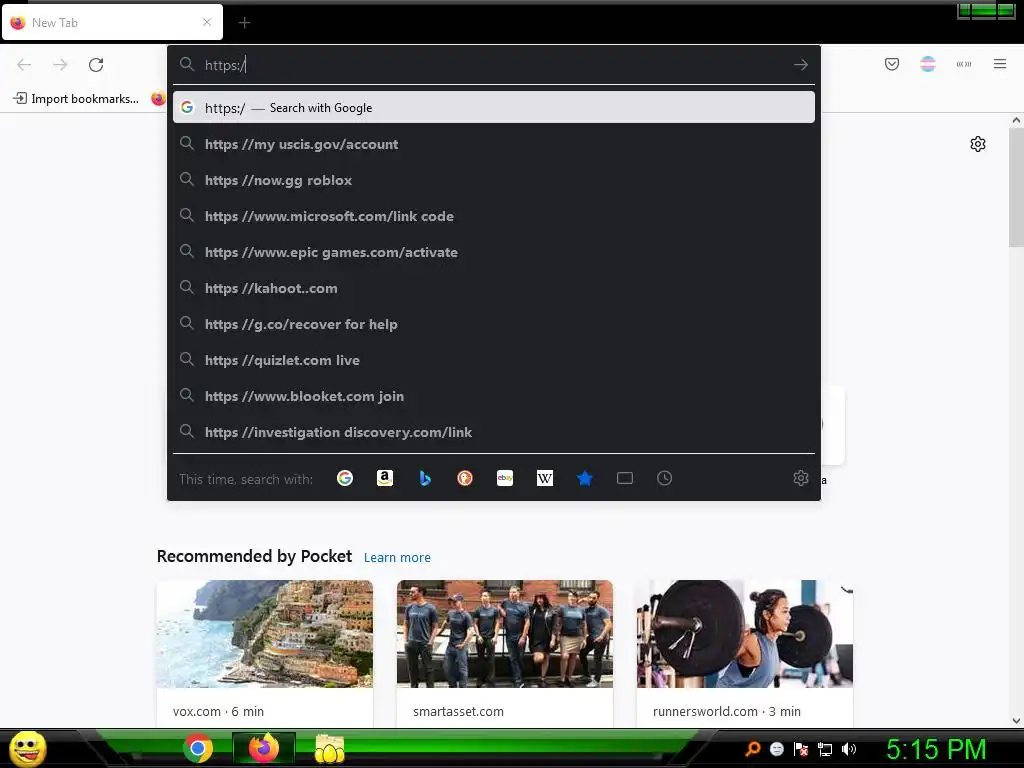Choose suggestion 'https //g.co/recover for help'
The width and height of the screenshot is (1024, 768).
pos(494,324)
